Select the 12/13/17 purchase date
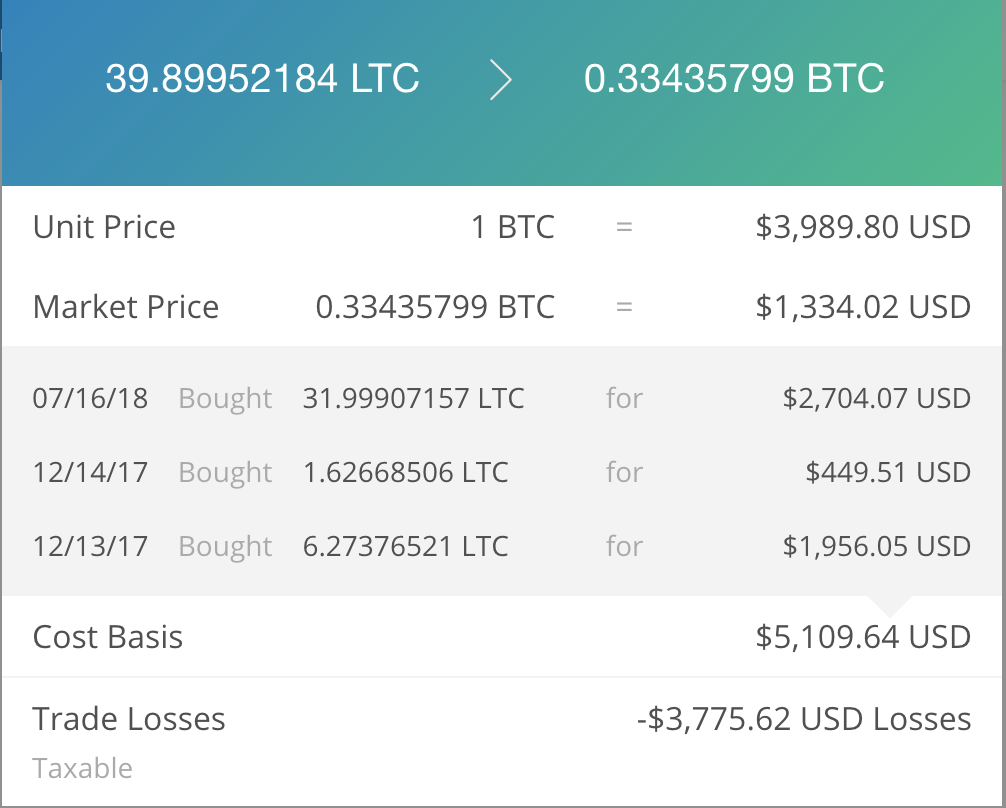The height and width of the screenshot is (808, 1006). click(90, 546)
